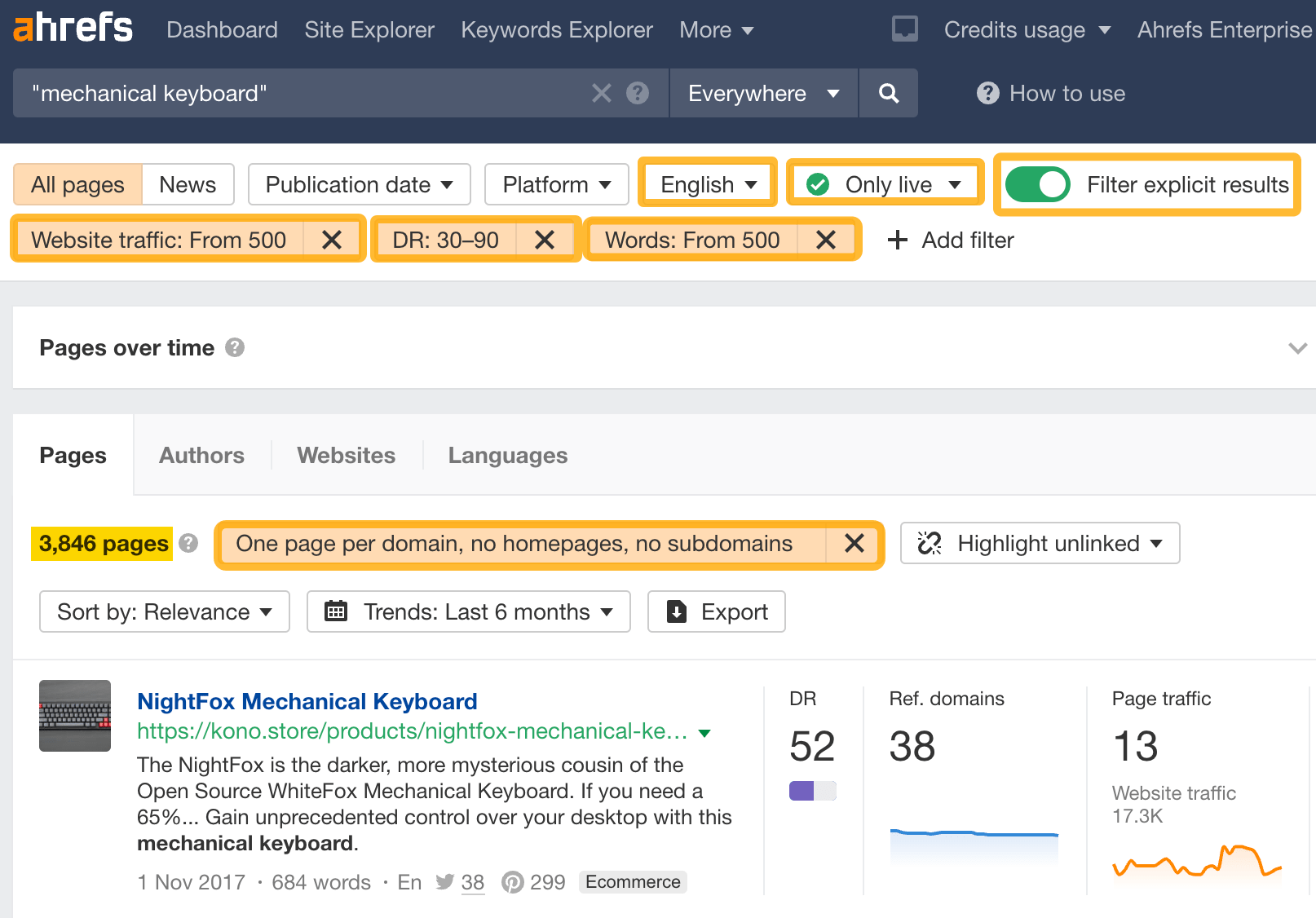Screen dimensions: 1316x918
Task: Disable the Filter explicit results toggle
Action: coord(1038,184)
